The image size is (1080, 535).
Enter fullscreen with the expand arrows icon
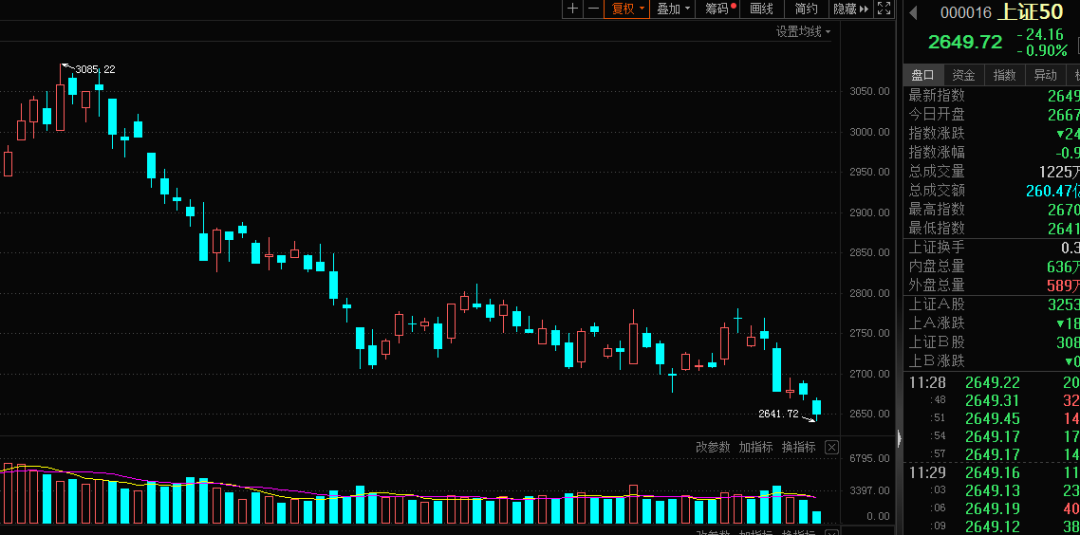883,9
